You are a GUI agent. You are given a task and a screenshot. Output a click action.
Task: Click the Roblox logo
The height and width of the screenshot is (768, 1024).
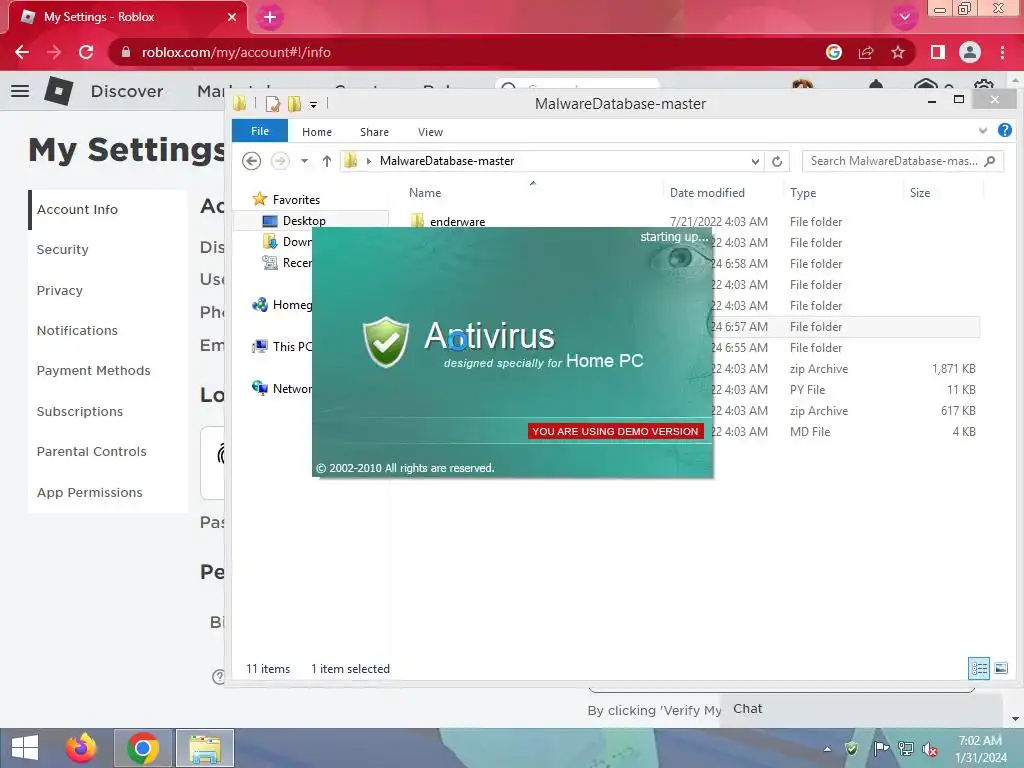tap(58, 91)
